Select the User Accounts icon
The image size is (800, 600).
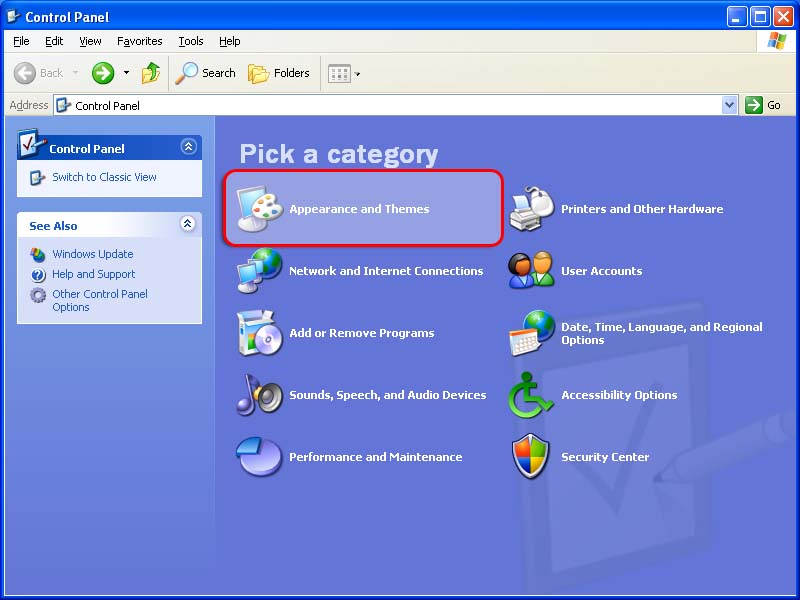[531, 271]
